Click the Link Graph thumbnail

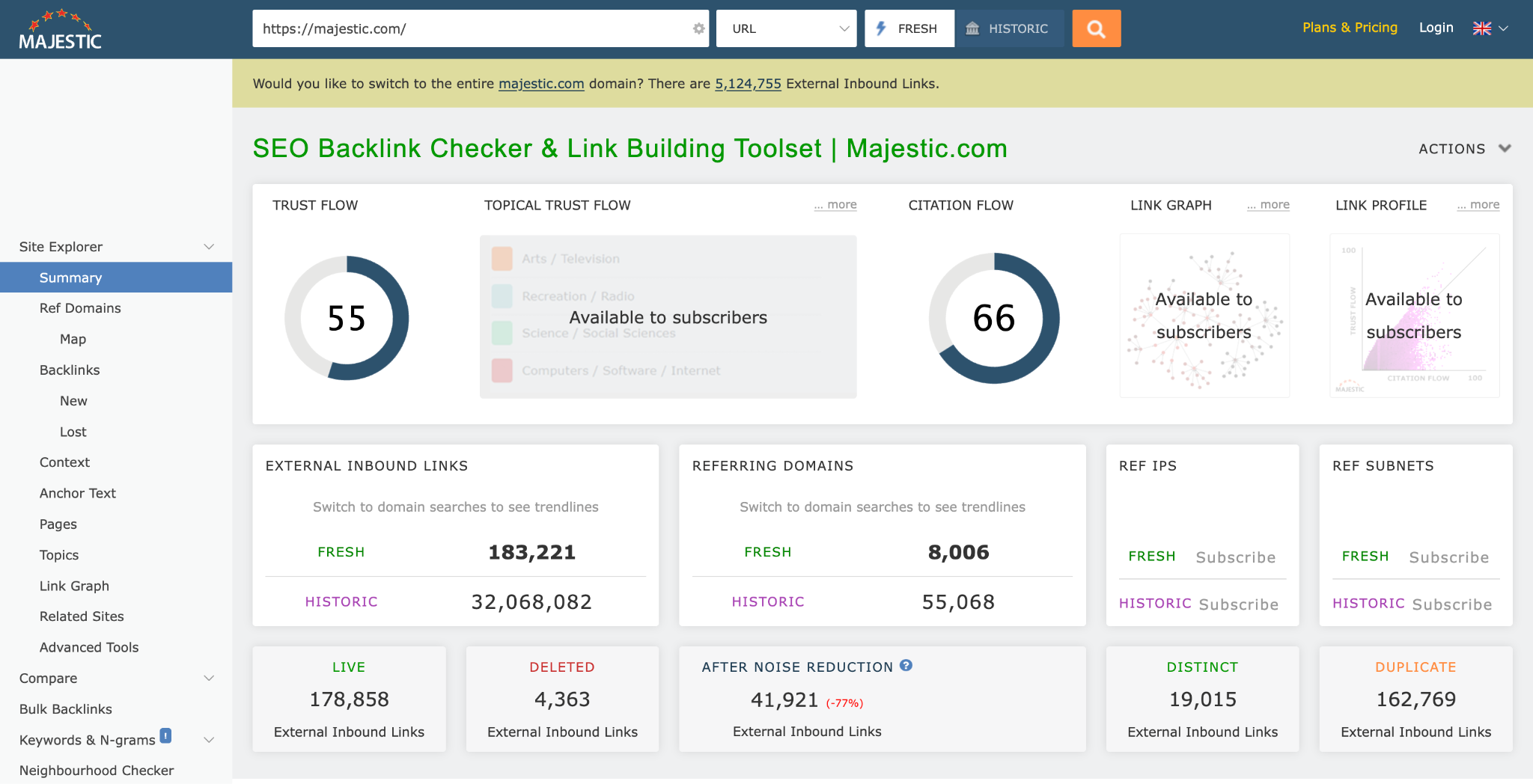coord(1204,315)
